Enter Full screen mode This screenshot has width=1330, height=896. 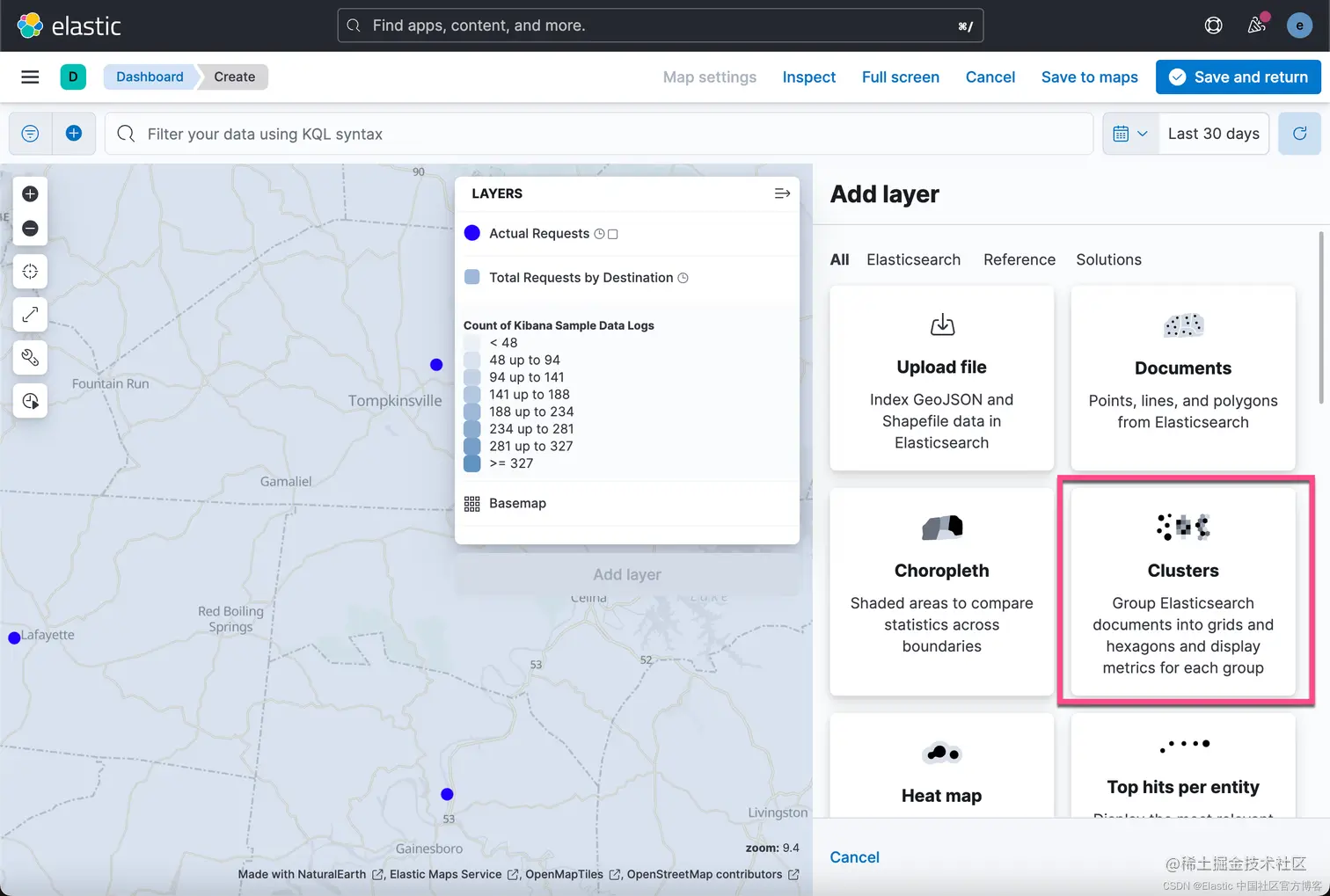pyautogui.click(x=901, y=76)
